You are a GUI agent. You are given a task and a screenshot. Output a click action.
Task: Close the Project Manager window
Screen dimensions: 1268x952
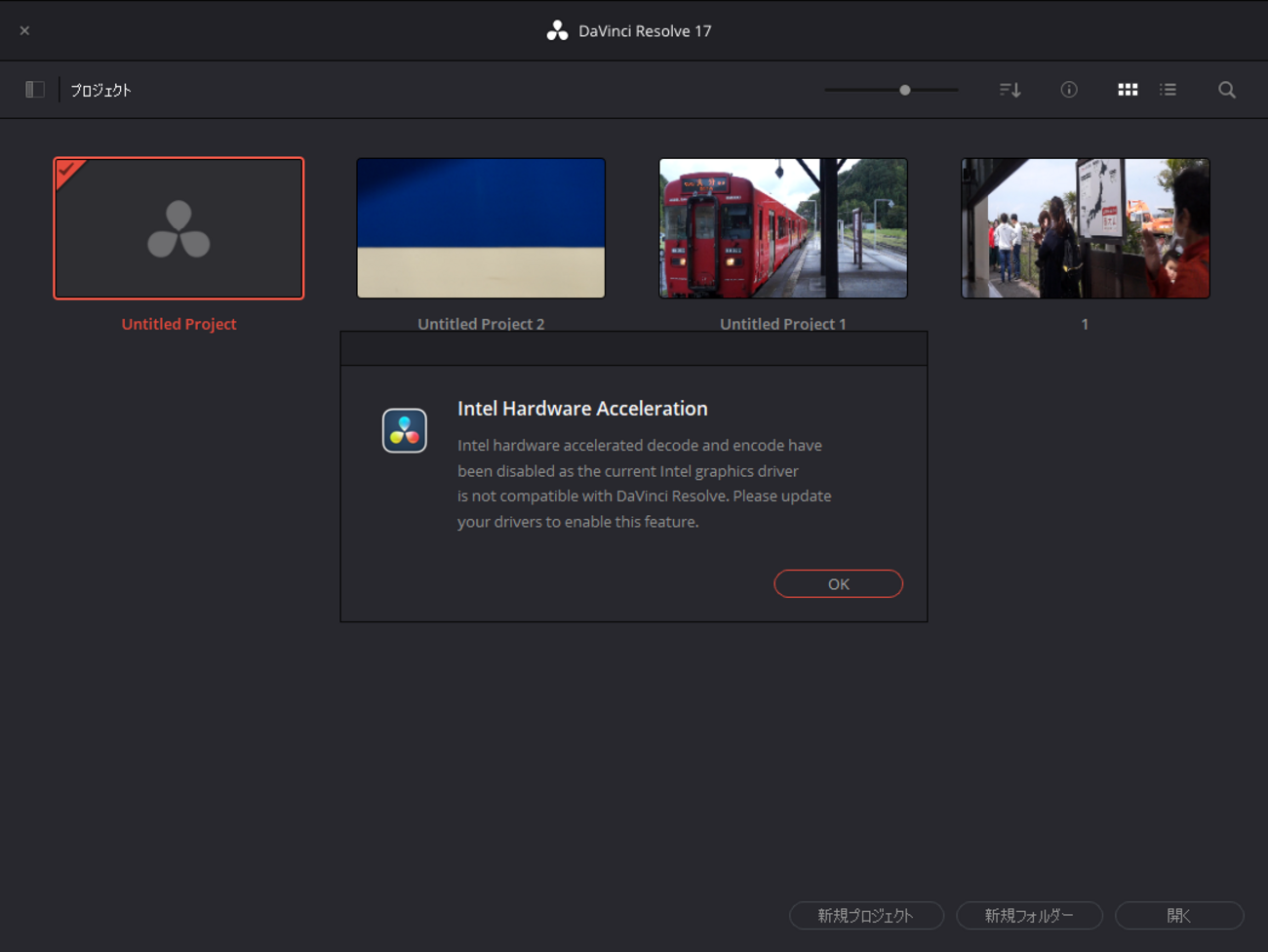[24, 30]
